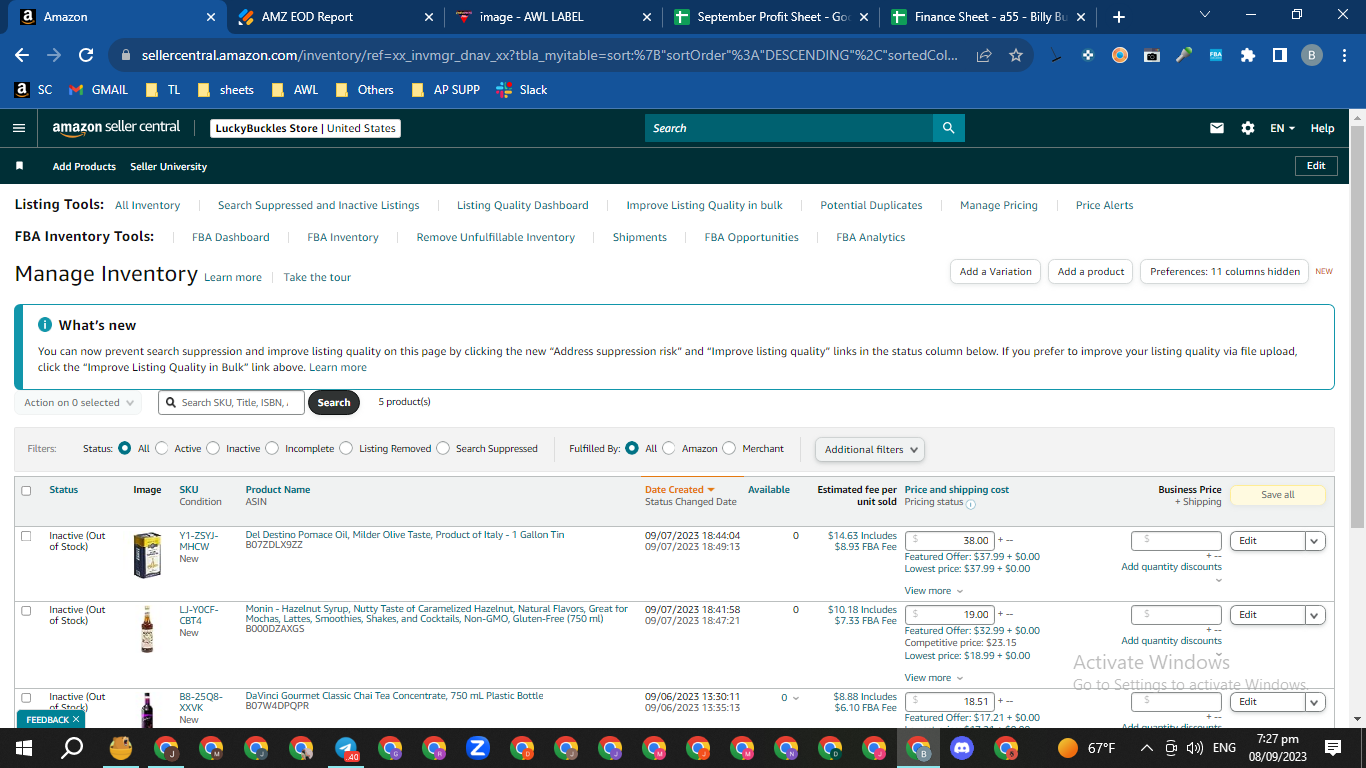This screenshot has width=1366, height=768.
Task: Open a new browser tab with plus
Action: click(x=1119, y=17)
